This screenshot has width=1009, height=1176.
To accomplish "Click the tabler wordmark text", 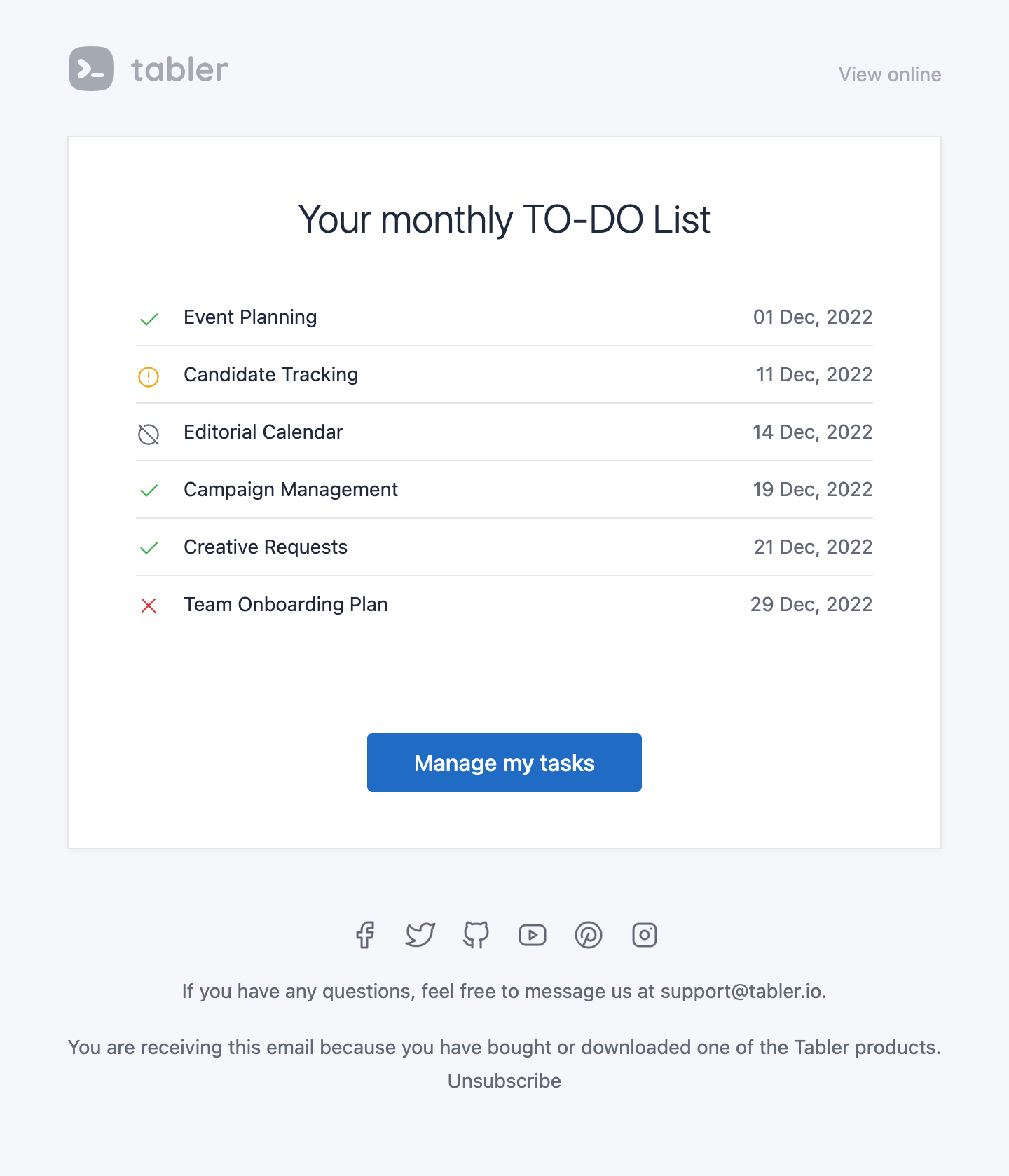I will tap(180, 69).
